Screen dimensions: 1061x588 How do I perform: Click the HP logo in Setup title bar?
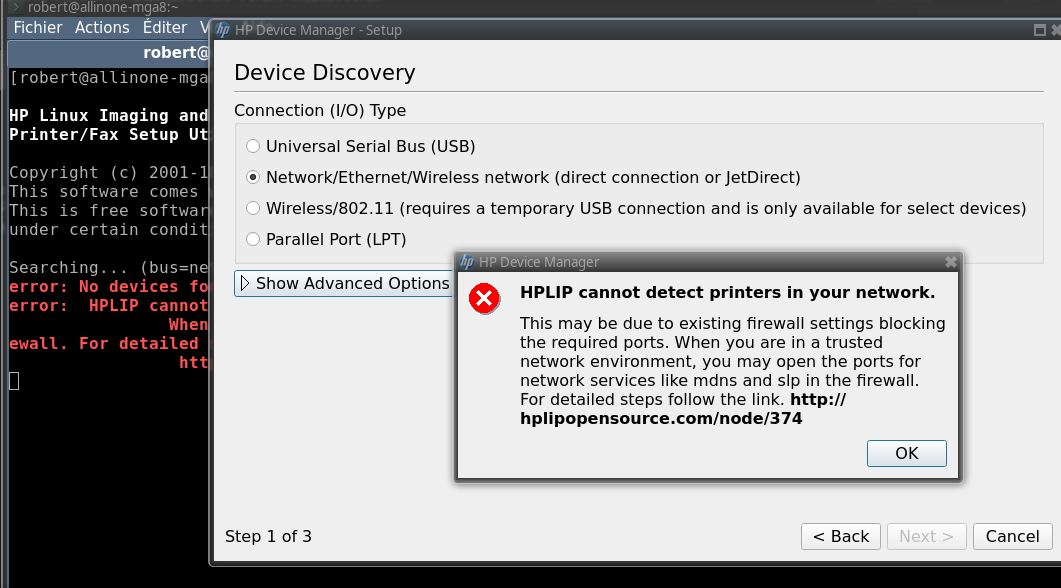pos(223,30)
